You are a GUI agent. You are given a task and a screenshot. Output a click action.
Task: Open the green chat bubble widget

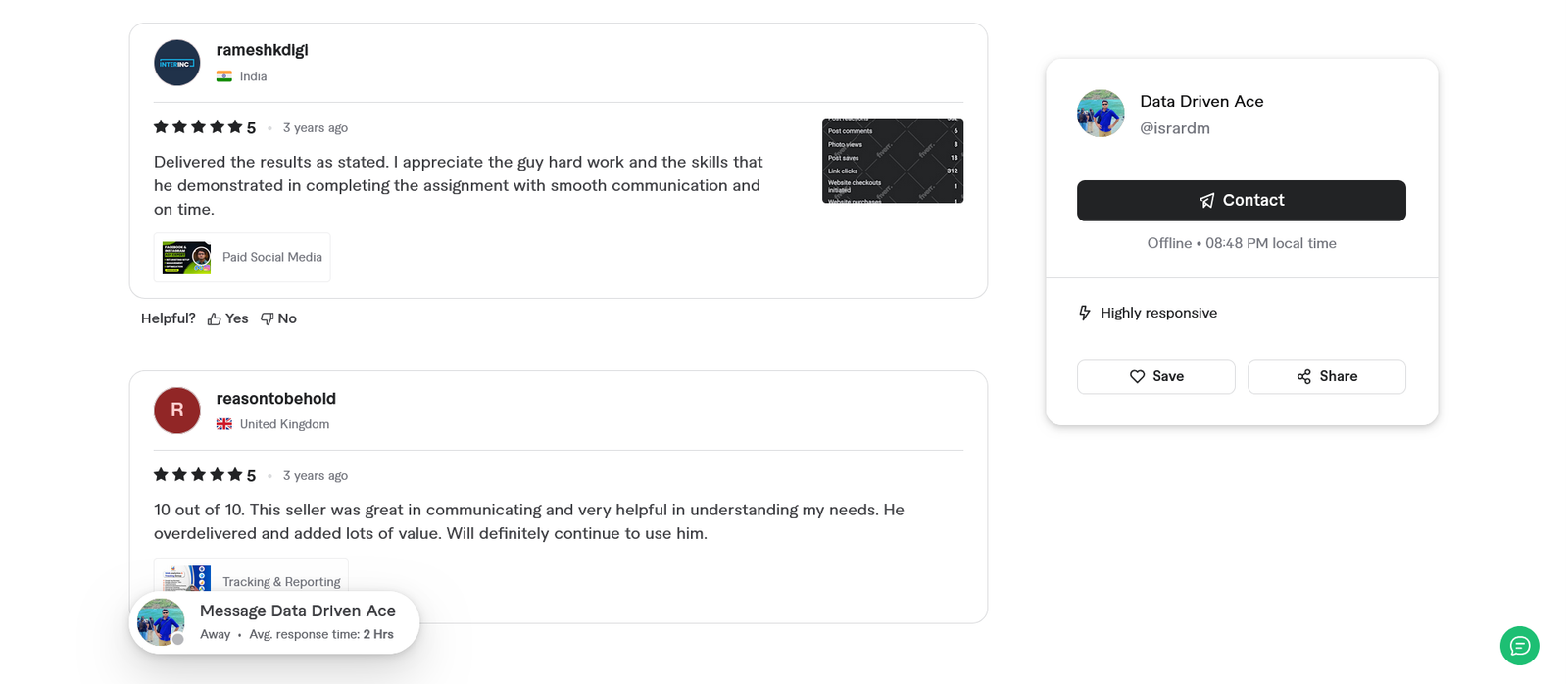1519,646
